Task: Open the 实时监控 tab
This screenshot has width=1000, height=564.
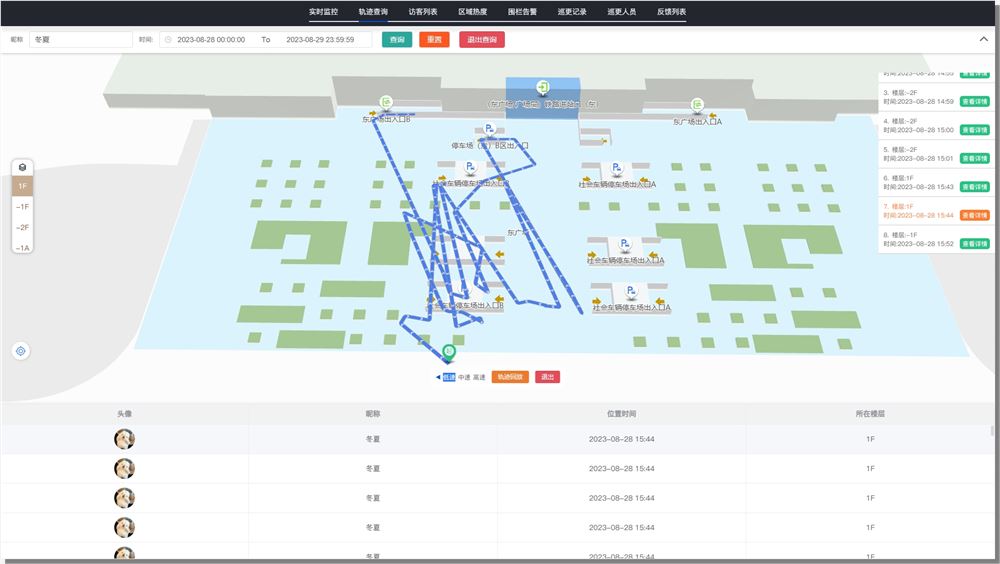Action: (x=323, y=11)
